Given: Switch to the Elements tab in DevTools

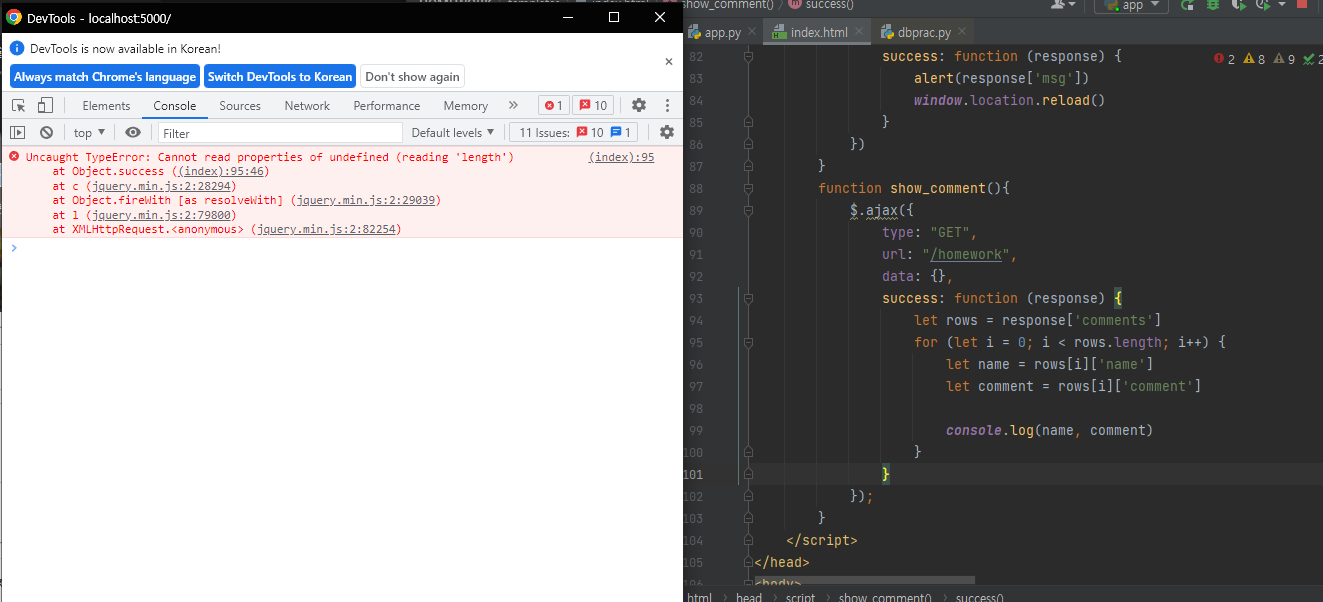Looking at the screenshot, I should click(106, 105).
